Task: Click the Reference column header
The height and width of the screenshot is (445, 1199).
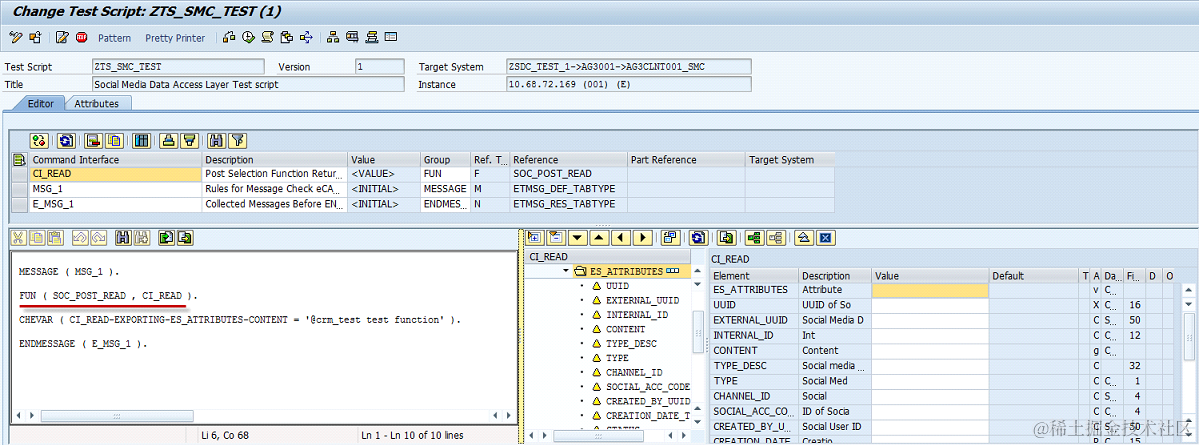Action: (568, 160)
